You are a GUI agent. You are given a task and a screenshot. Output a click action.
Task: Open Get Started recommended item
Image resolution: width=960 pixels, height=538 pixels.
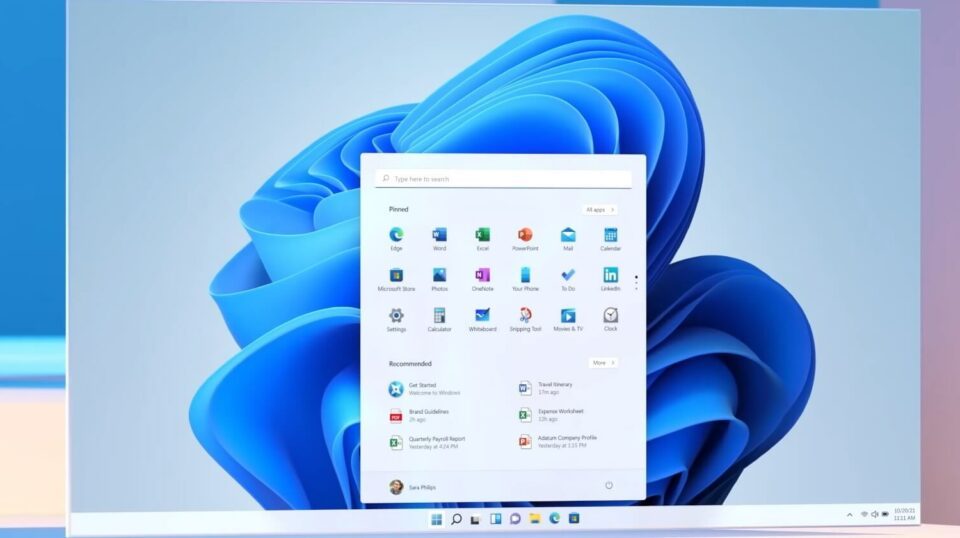coord(424,389)
